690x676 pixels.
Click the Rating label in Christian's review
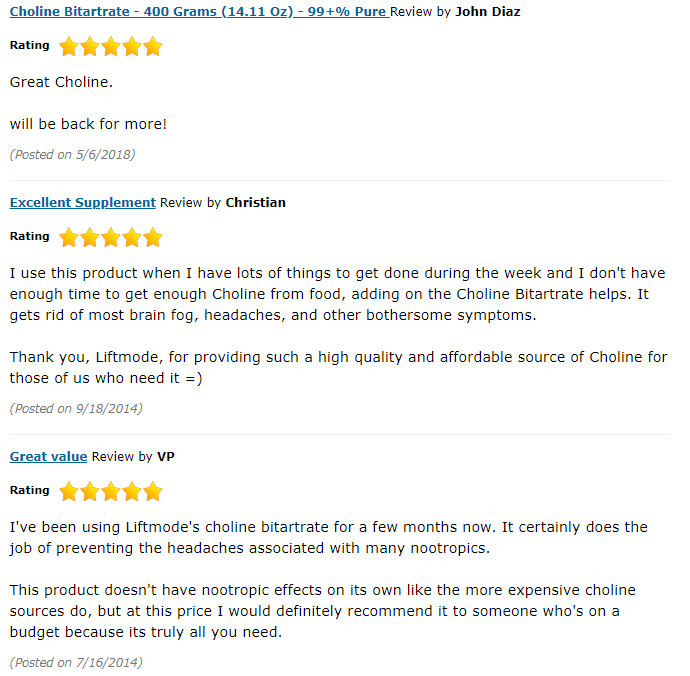[29, 236]
